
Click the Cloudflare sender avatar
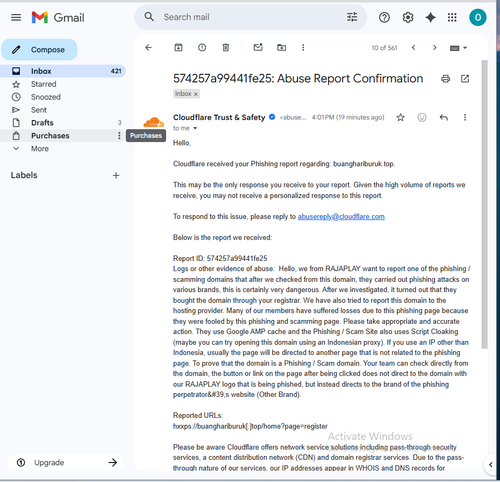click(x=154, y=122)
